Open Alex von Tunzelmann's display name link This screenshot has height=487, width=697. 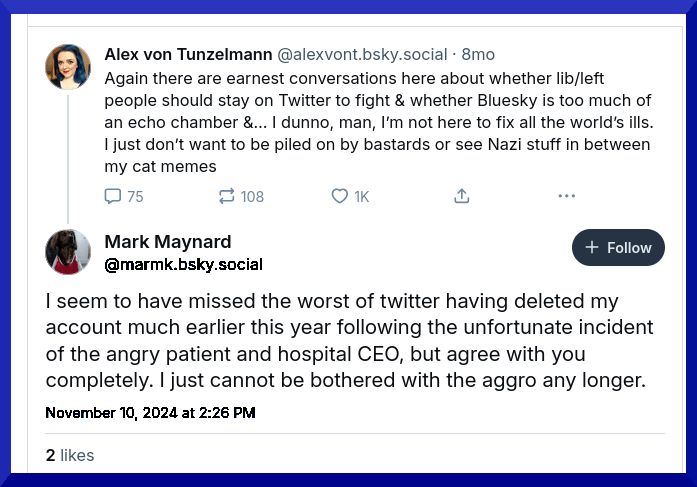187,54
